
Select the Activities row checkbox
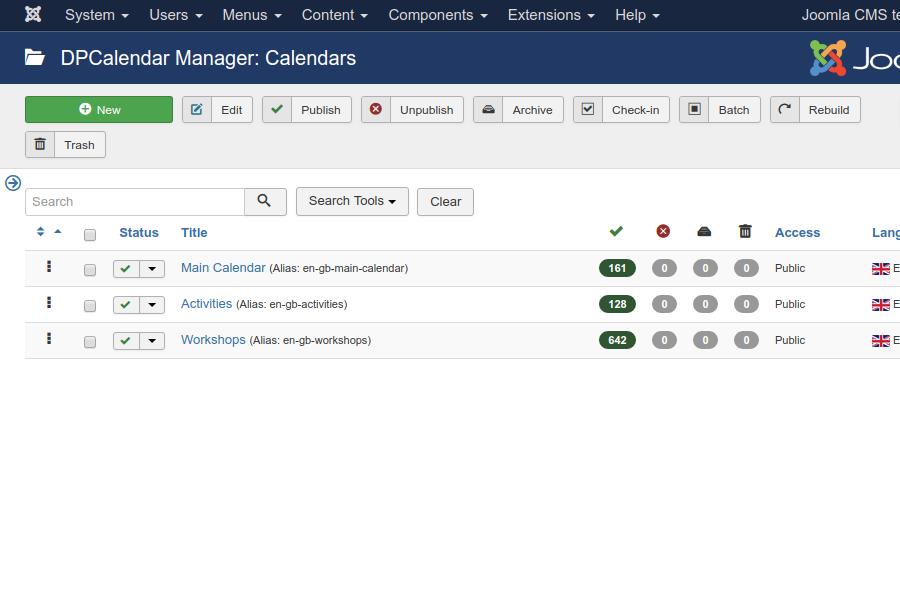tap(90, 306)
